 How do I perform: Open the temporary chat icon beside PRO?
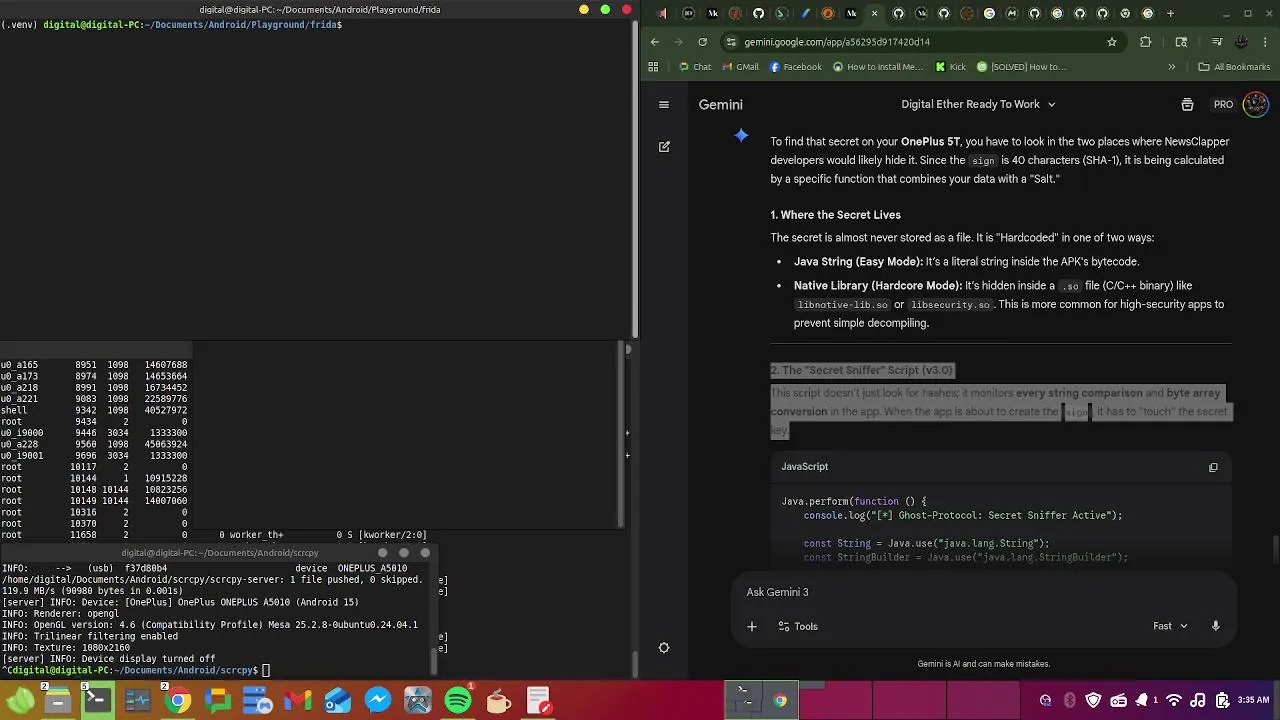click(1187, 104)
